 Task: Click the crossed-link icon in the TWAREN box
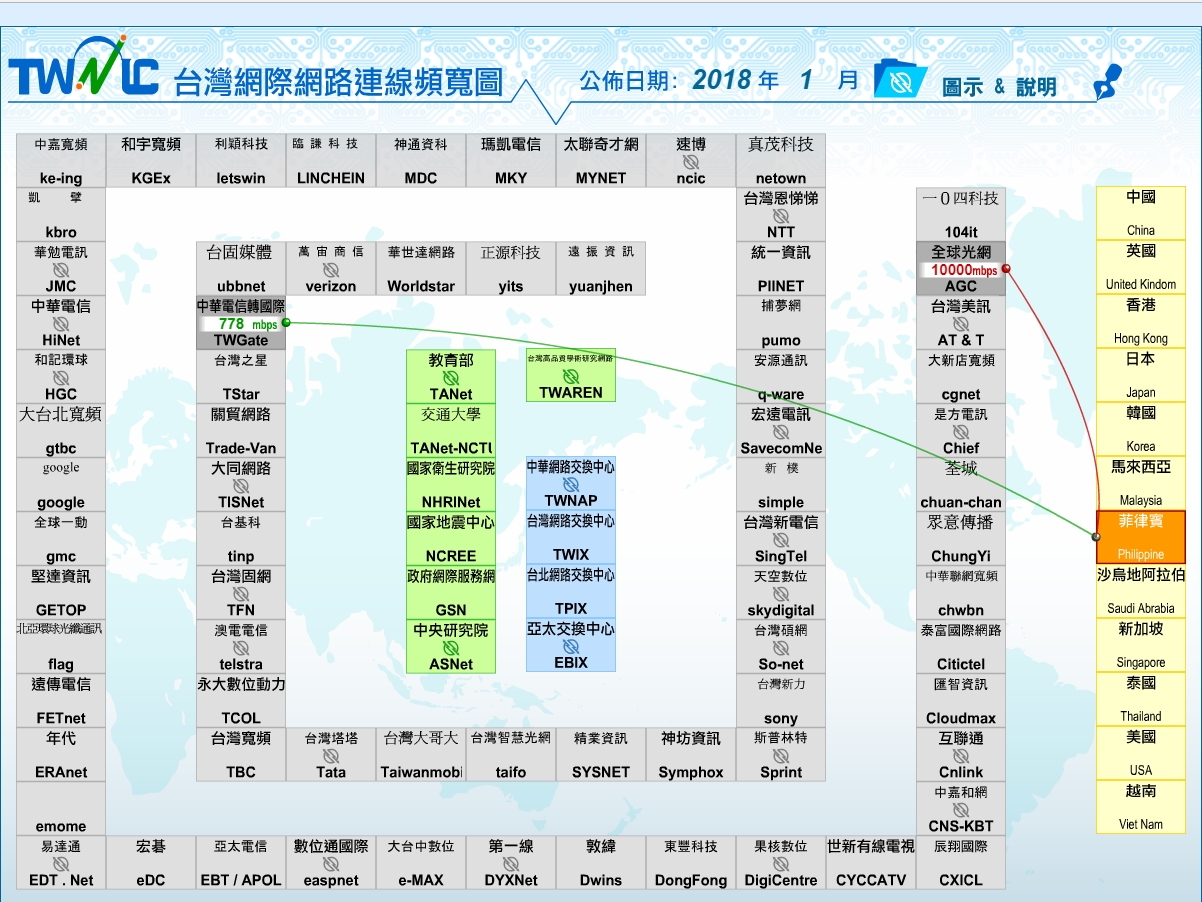point(571,376)
